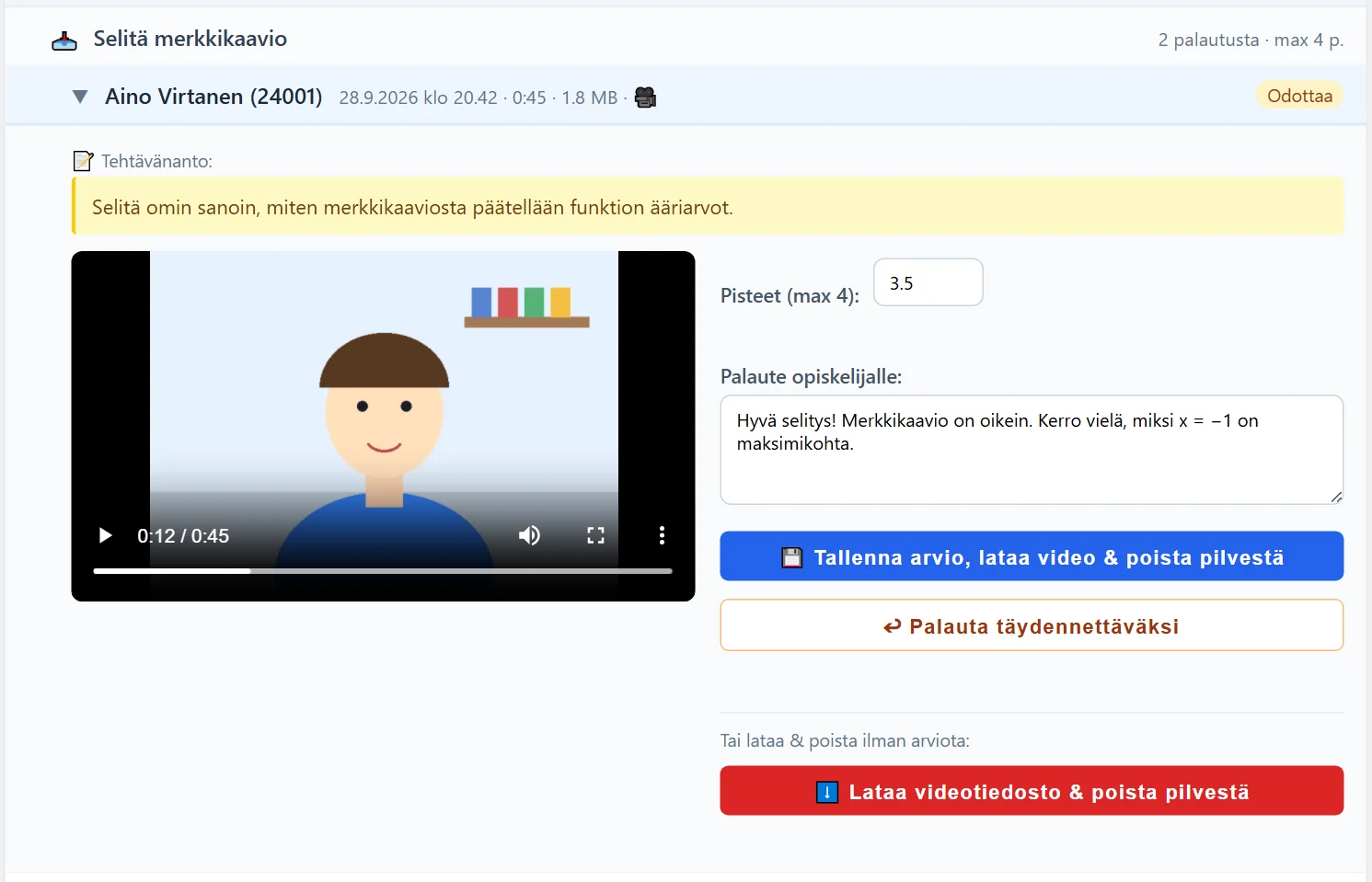Click the 'Palaute opiskelijalle:' label
This screenshot has width=1372, height=882.
[x=811, y=376]
